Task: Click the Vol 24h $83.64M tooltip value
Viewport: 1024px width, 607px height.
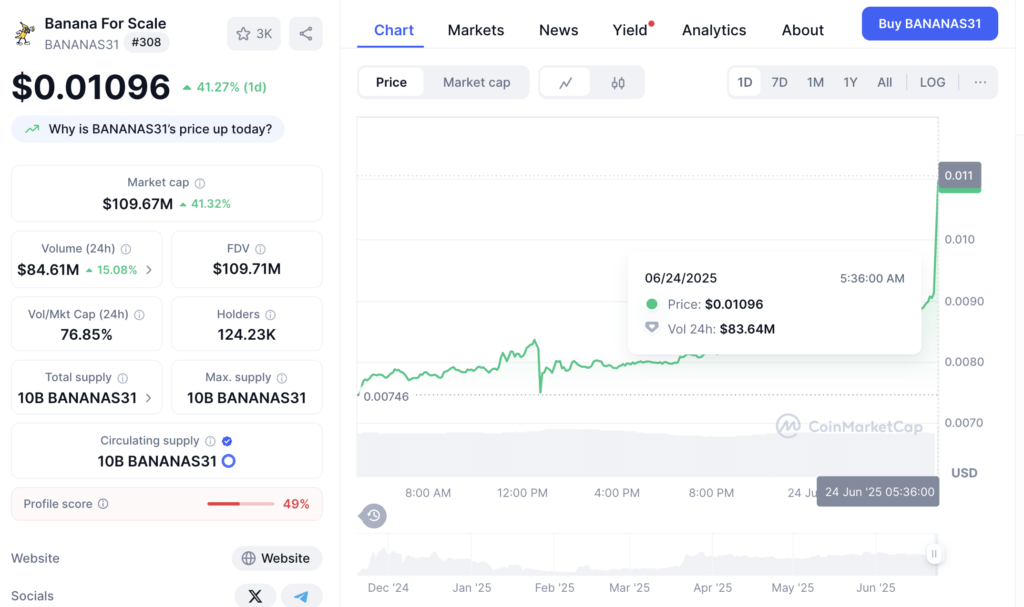Action: [747, 329]
